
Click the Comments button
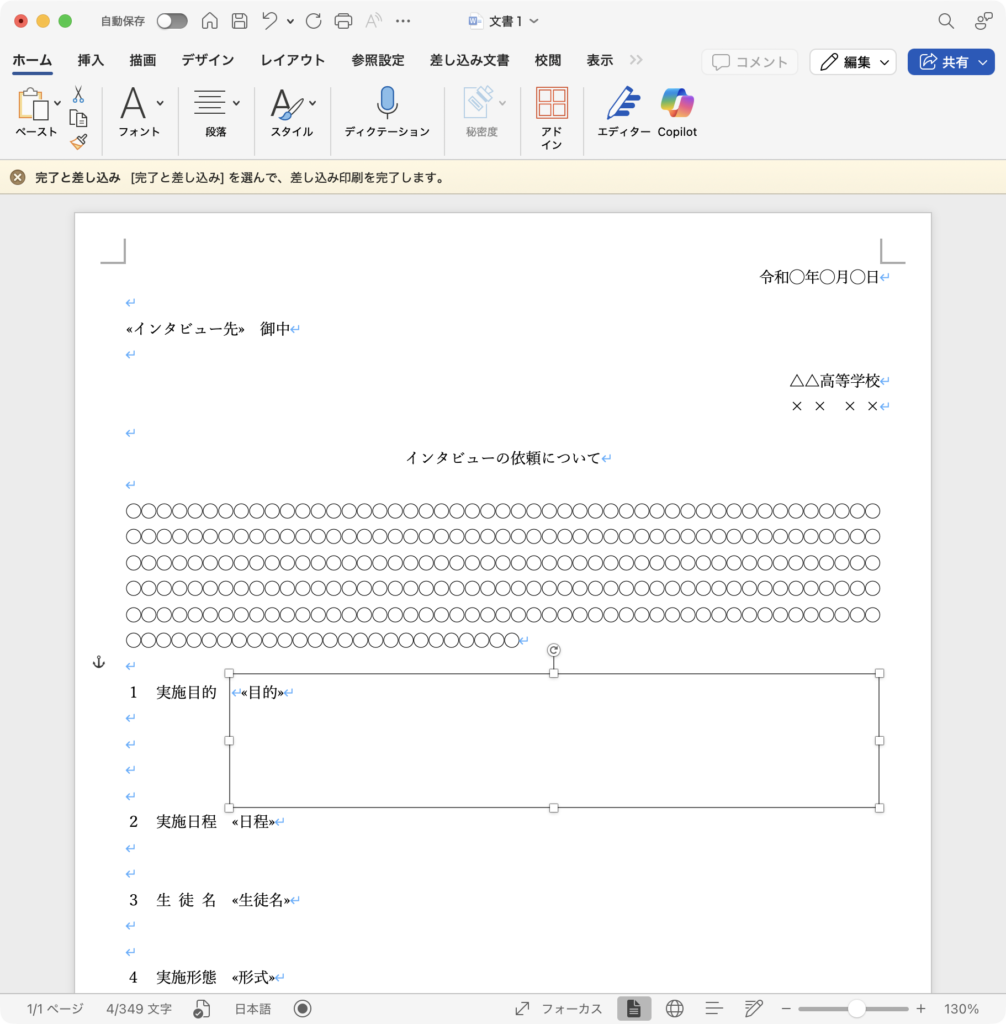(x=750, y=62)
